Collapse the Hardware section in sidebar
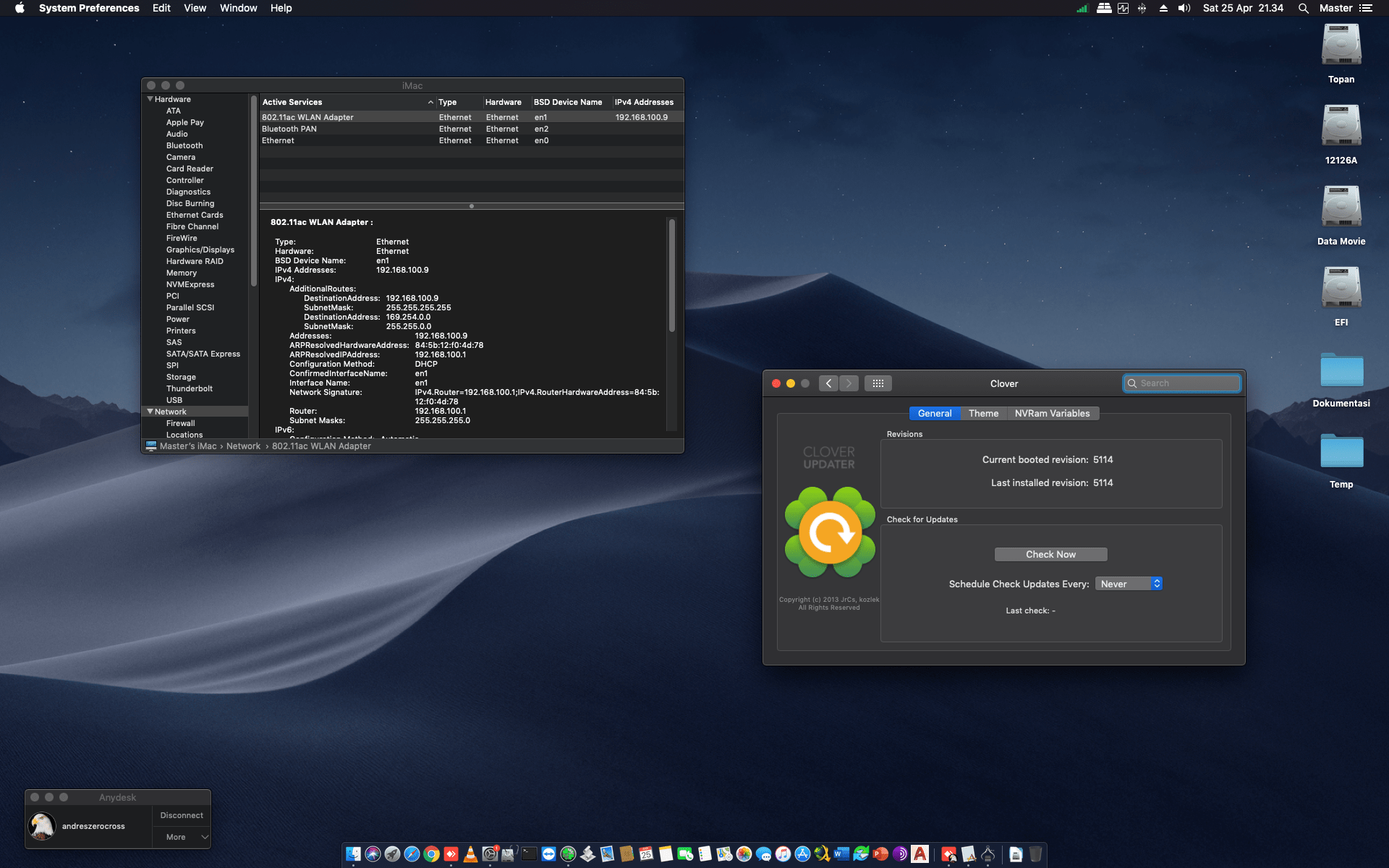 pos(150,99)
